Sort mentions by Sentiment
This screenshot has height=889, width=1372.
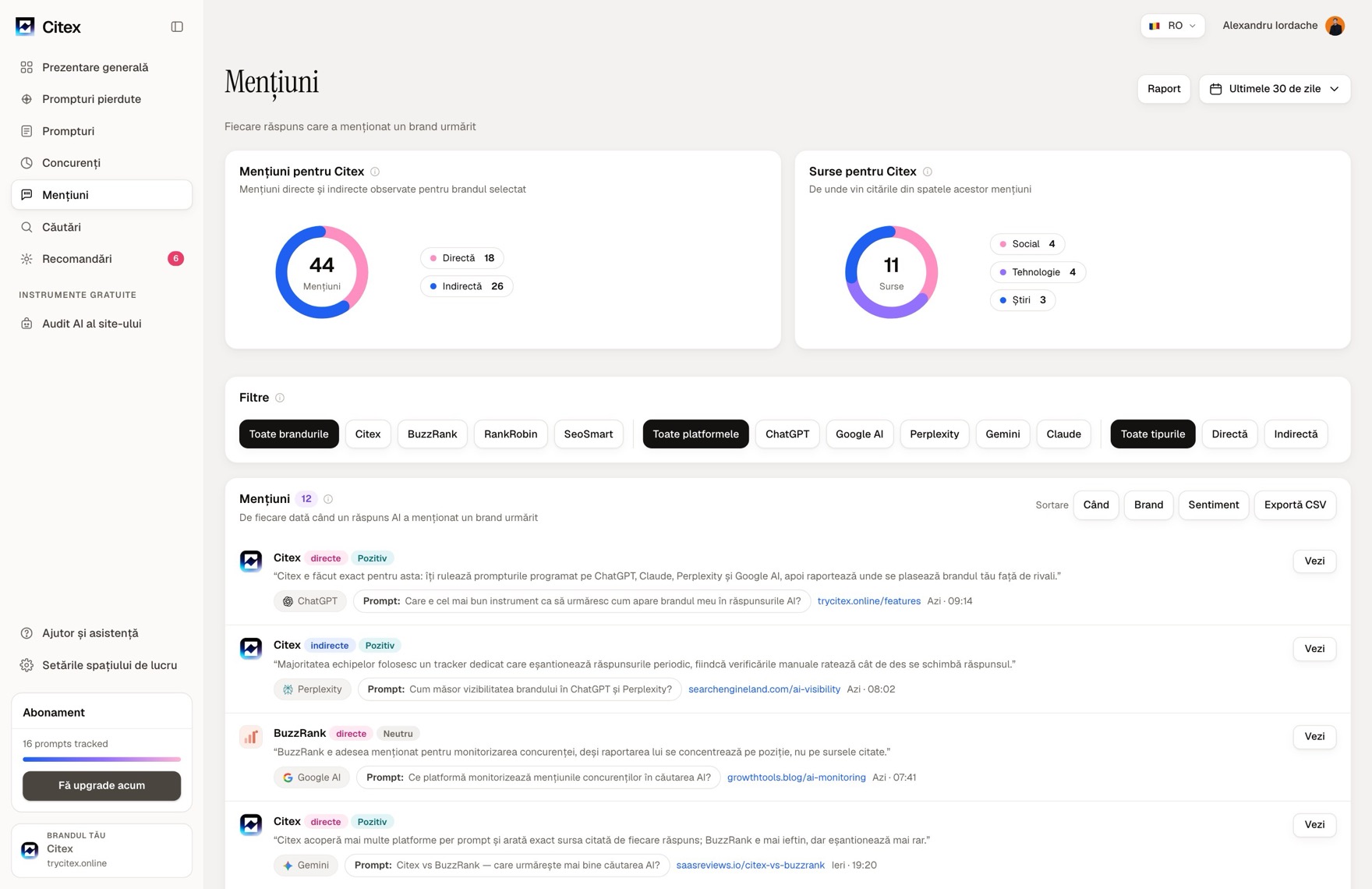(1214, 505)
